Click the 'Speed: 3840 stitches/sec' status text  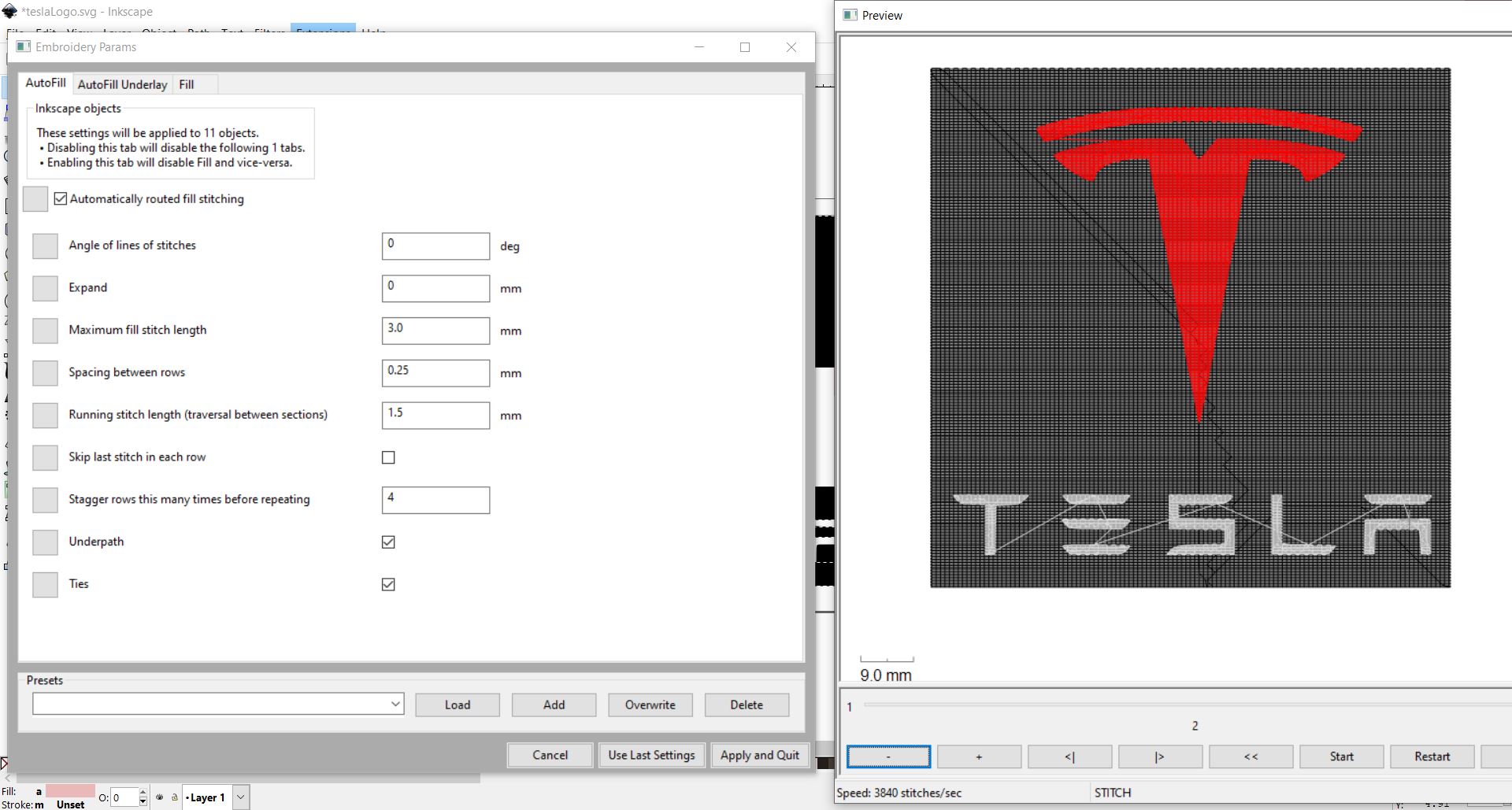point(899,793)
